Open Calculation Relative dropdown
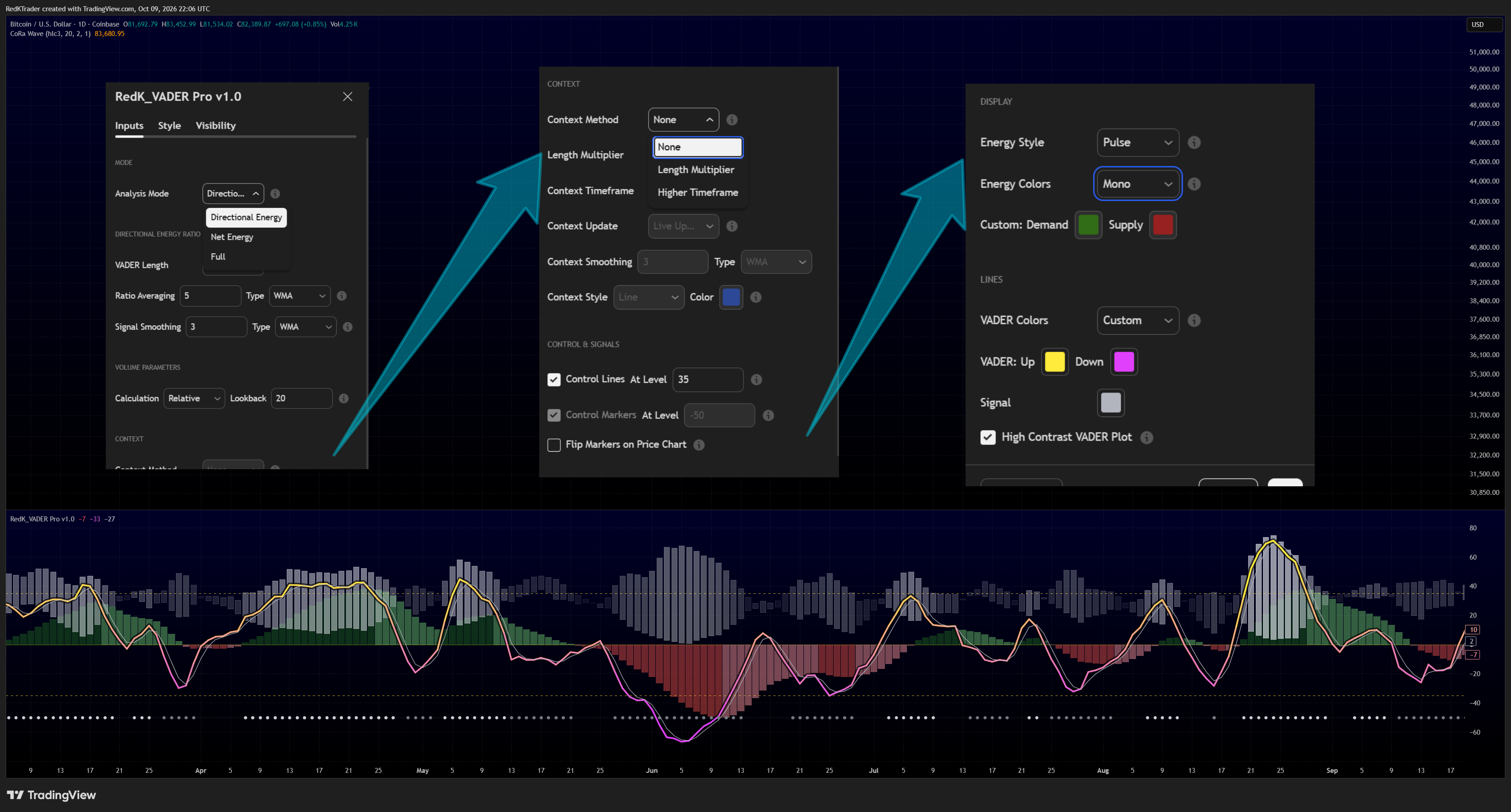The height and width of the screenshot is (812, 1511). tap(194, 399)
